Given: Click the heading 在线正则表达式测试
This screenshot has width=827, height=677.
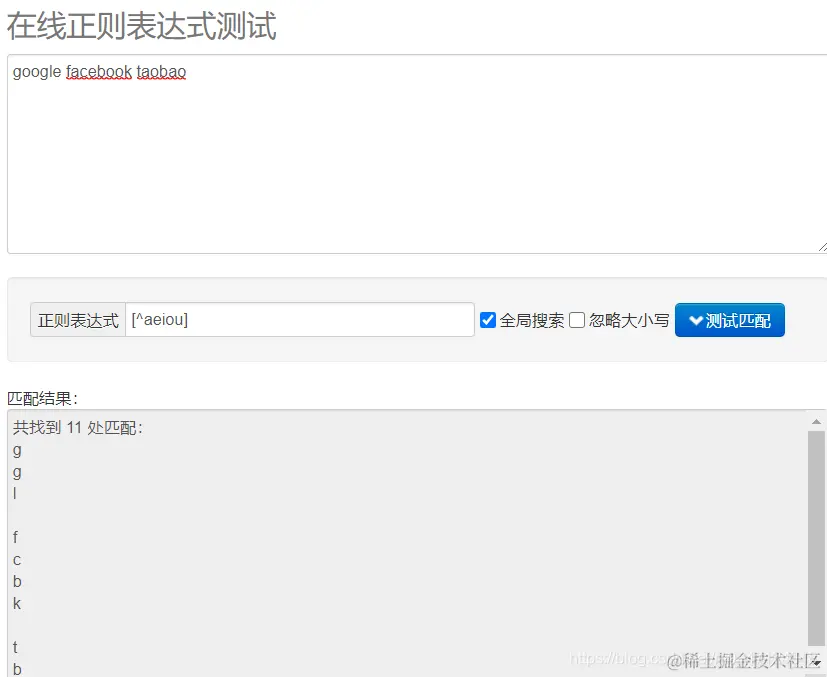Looking at the screenshot, I should pyautogui.click(x=141, y=25).
